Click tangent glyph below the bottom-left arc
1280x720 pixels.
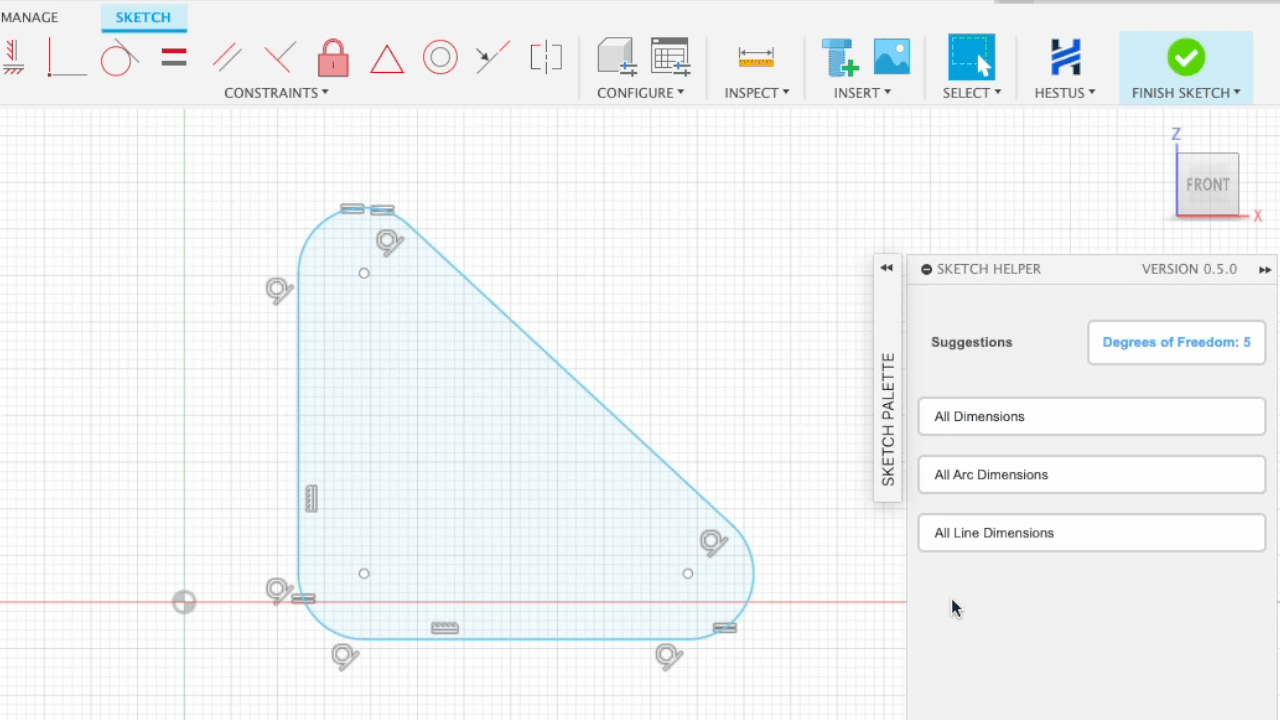pos(345,656)
